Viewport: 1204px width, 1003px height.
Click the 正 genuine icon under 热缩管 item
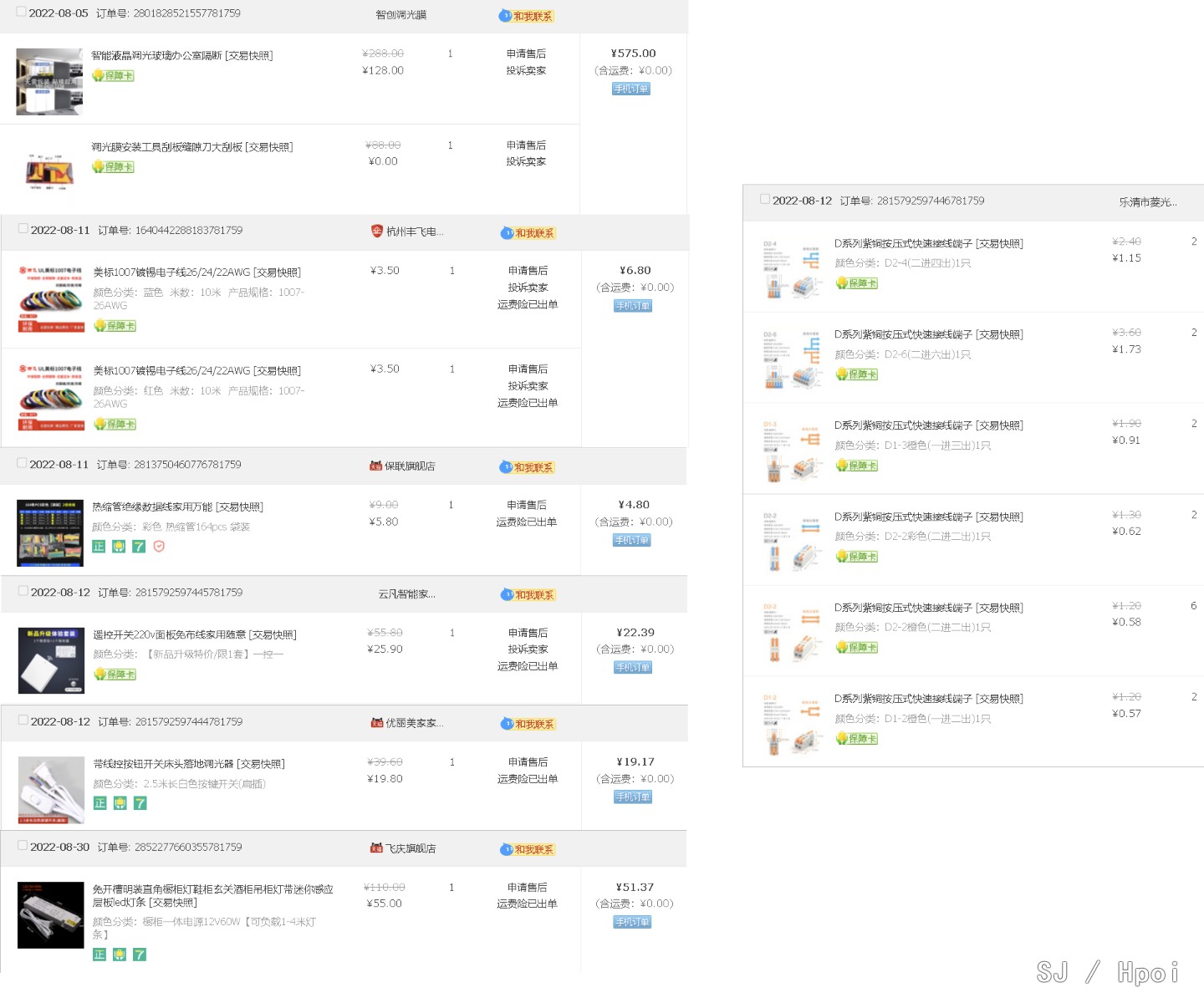(x=99, y=547)
